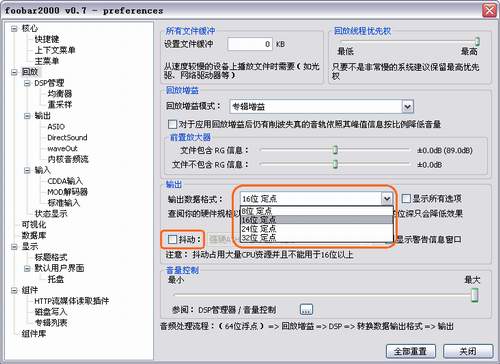Select CDDA输入 in the tree

pos(65,181)
